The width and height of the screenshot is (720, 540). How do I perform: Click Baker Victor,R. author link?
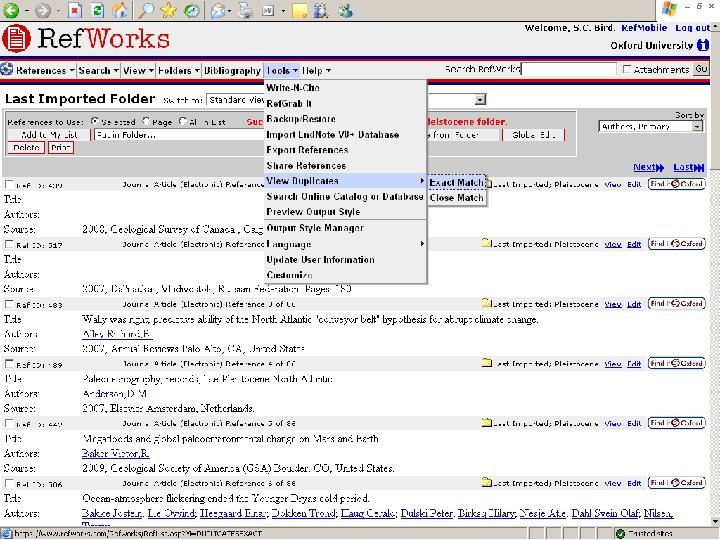pos(115,453)
